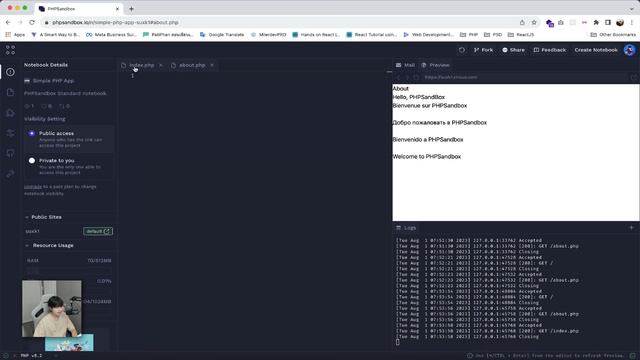Open the Meta Business Suite bookmark
The width and height of the screenshot is (640, 360).
111,35
